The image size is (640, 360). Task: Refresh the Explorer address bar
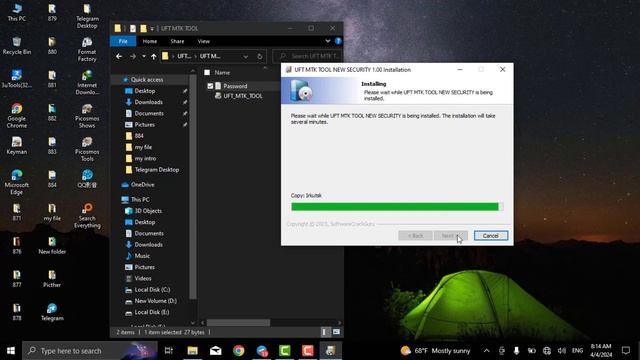260,56
